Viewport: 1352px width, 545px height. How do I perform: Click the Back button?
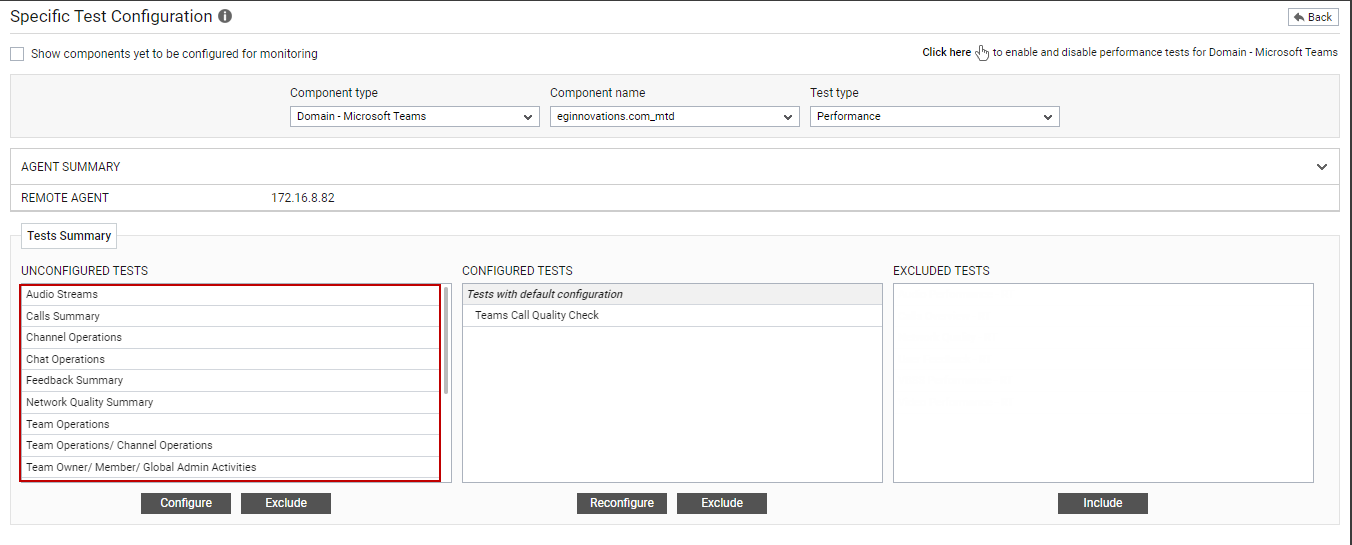click(1312, 17)
